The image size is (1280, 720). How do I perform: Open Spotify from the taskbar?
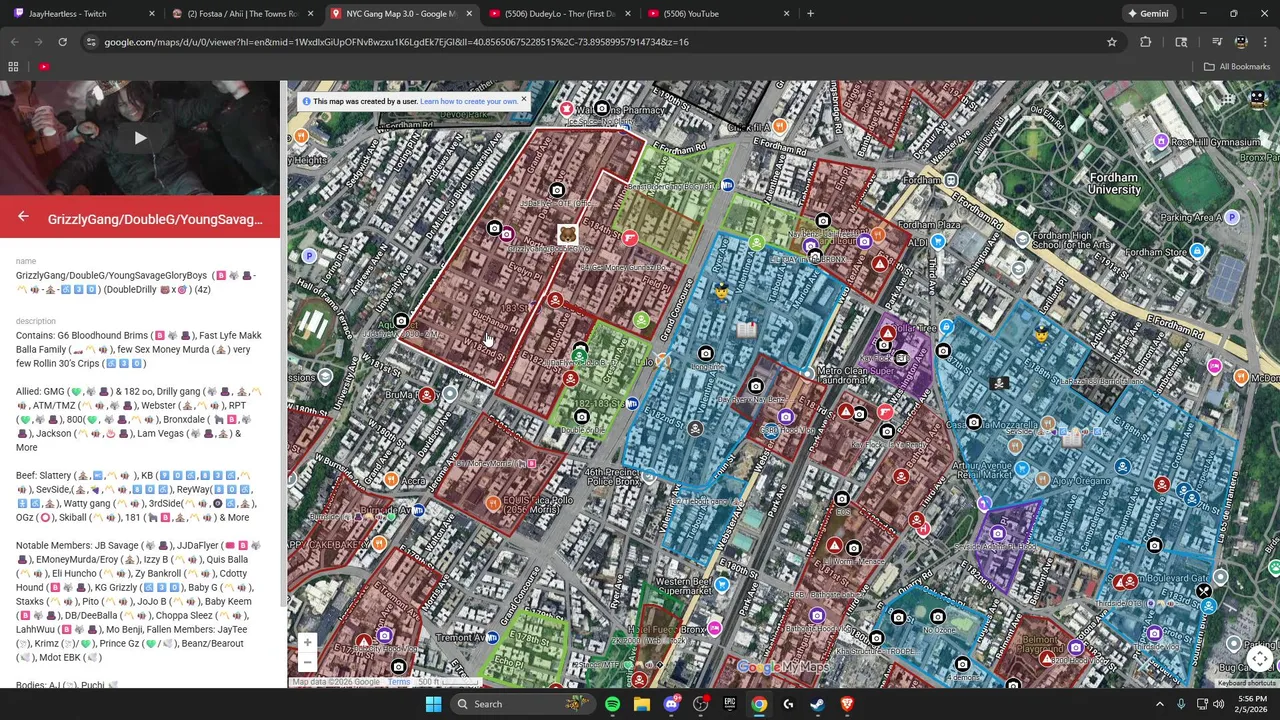coord(612,704)
